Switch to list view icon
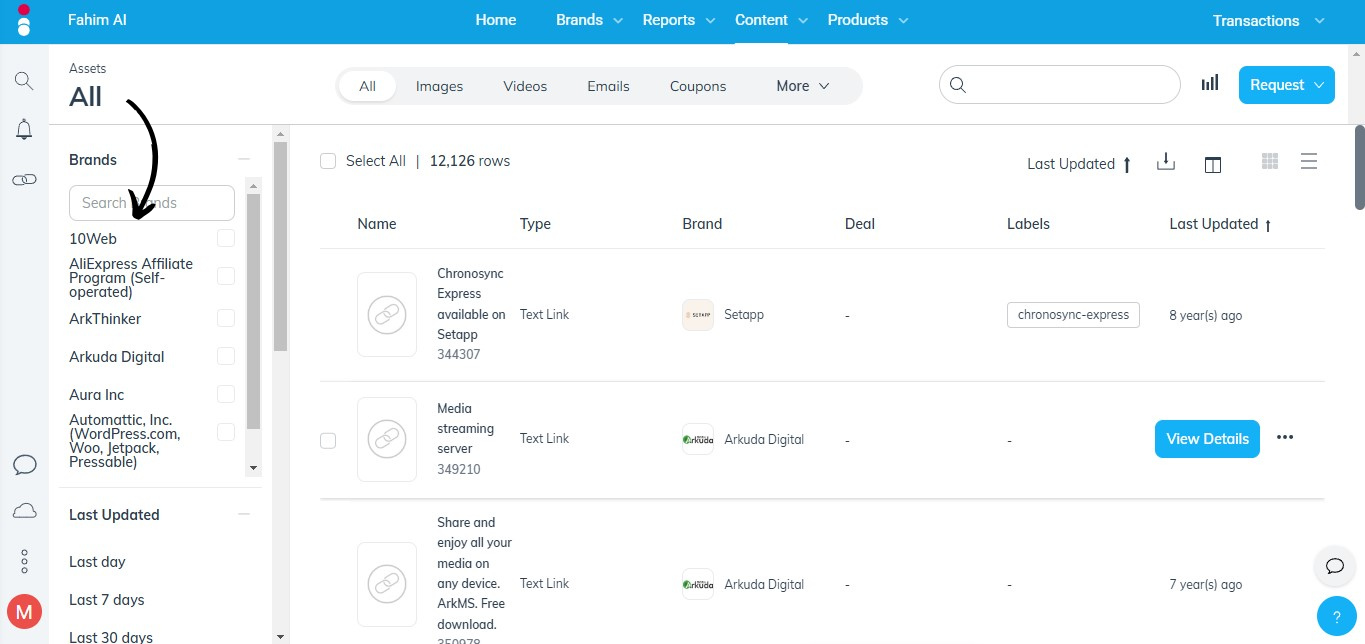Viewport: 1365px width, 644px height. [x=1308, y=161]
